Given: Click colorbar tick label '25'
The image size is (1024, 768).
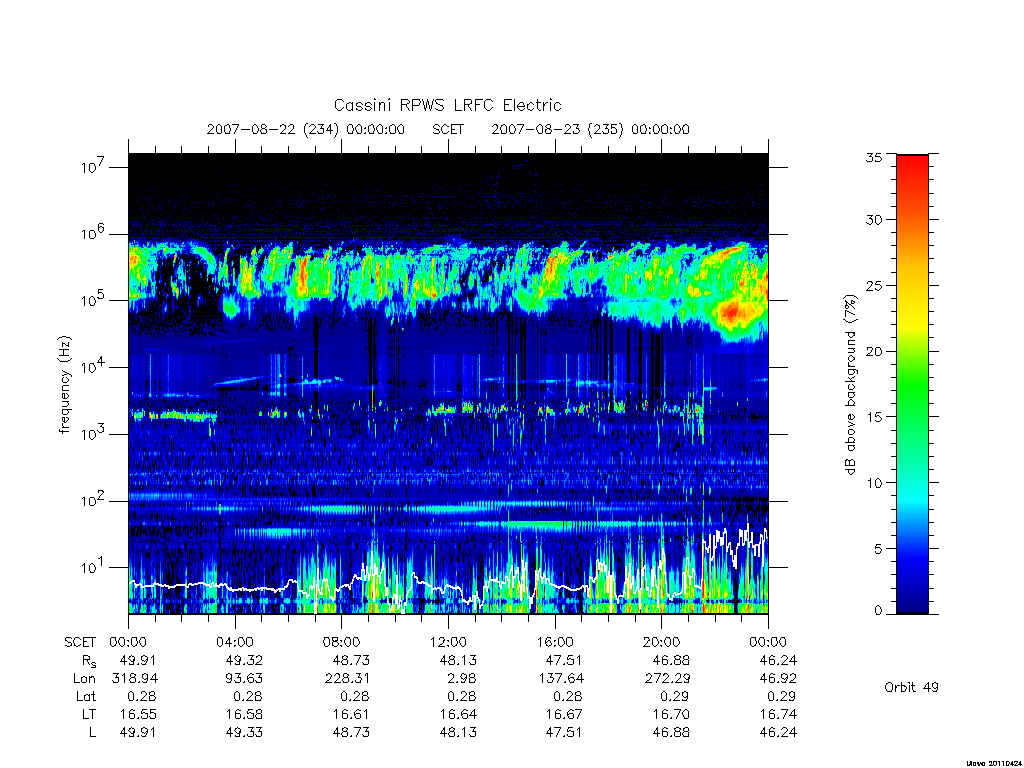Looking at the screenshot, I should tap(873, 285).
